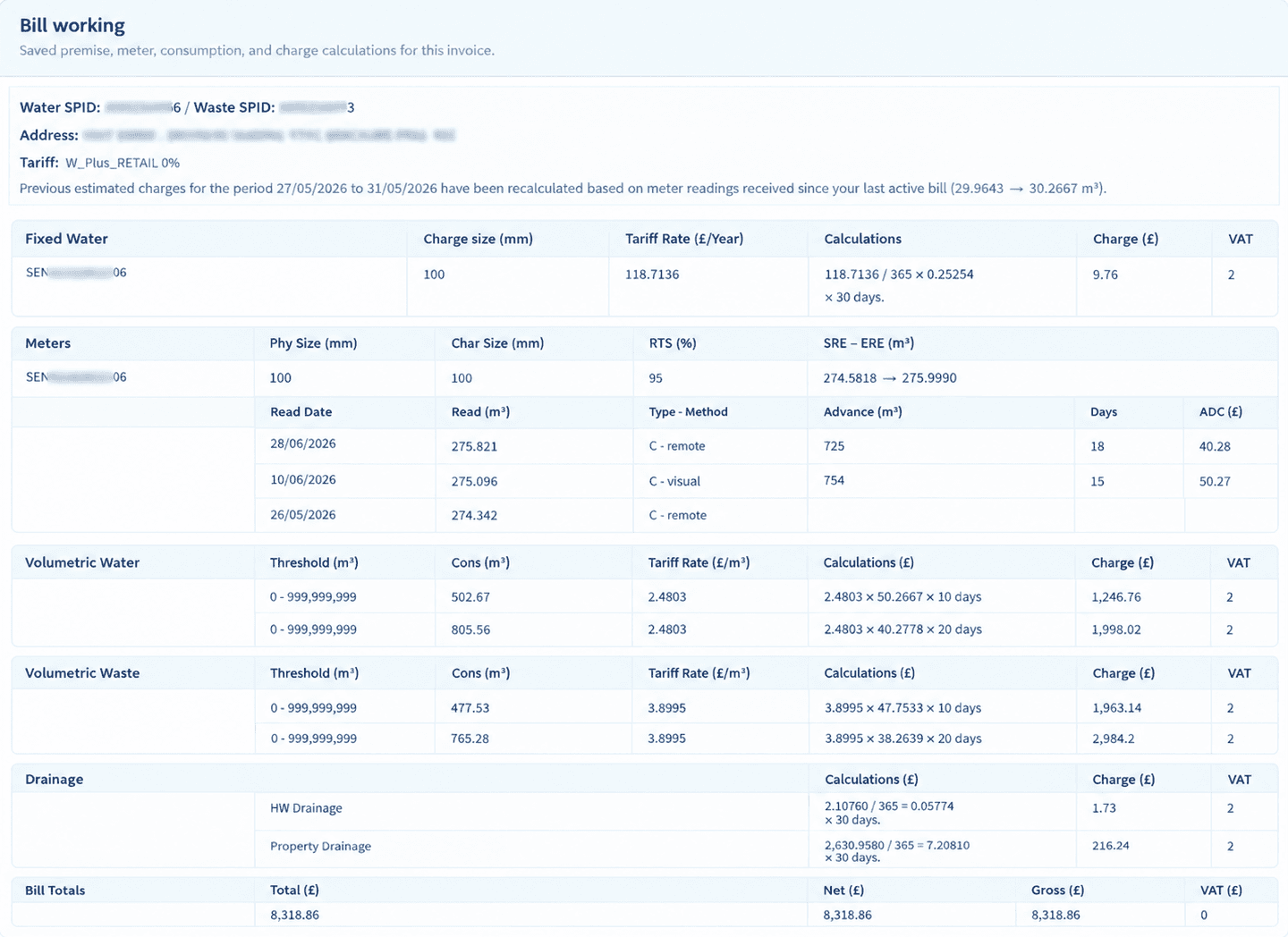This screenshot has width=1288, height=937.
Task: Select the "Phy Size (mm)" column header
Action: tap(313, 343)
